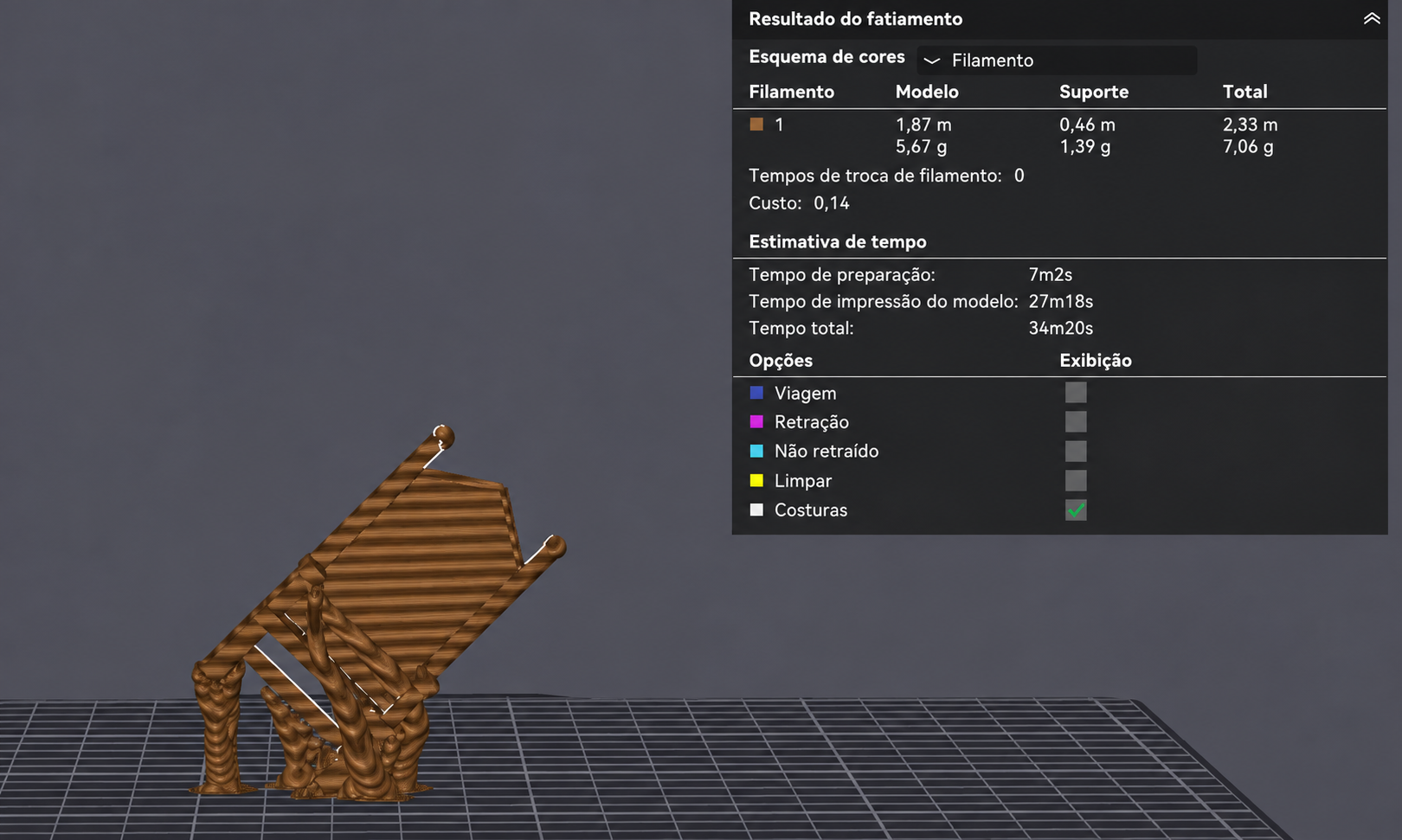
Task: Click the Opções heading
Action: (x=781, y=361)
